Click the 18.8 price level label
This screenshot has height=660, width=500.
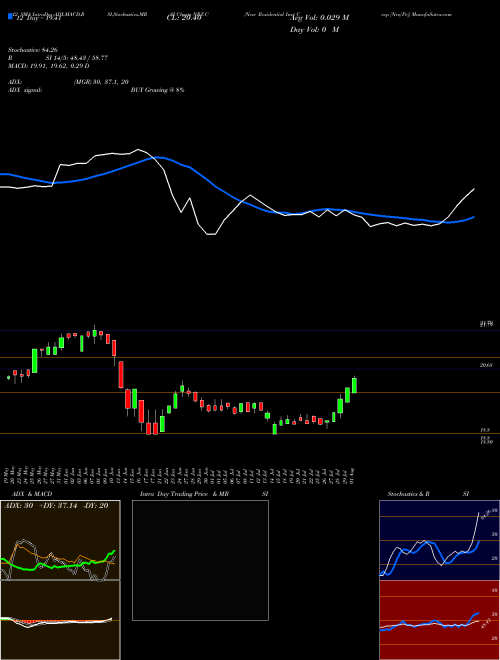[485, 430]
